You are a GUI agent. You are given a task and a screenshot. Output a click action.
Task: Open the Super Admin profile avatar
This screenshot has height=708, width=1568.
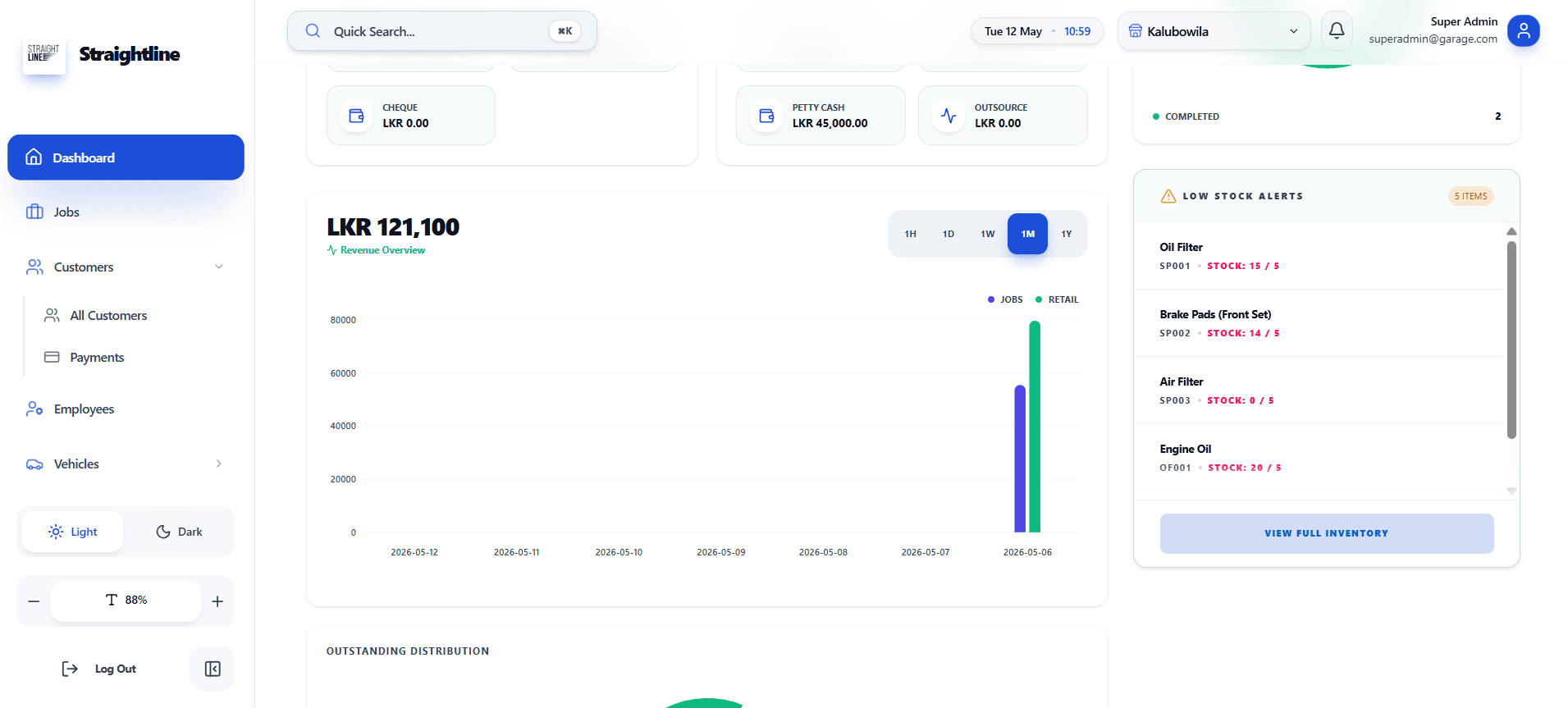(1524, 31)
